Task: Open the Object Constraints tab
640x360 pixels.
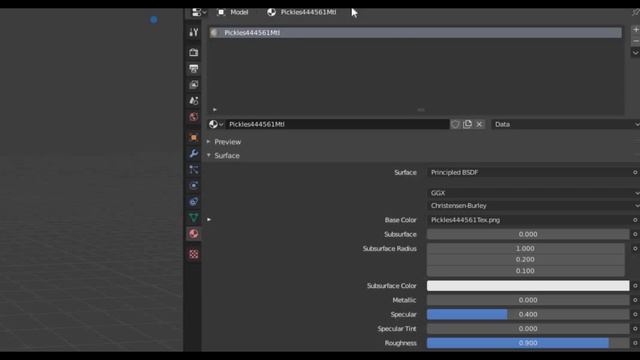Action: (193, 202)
